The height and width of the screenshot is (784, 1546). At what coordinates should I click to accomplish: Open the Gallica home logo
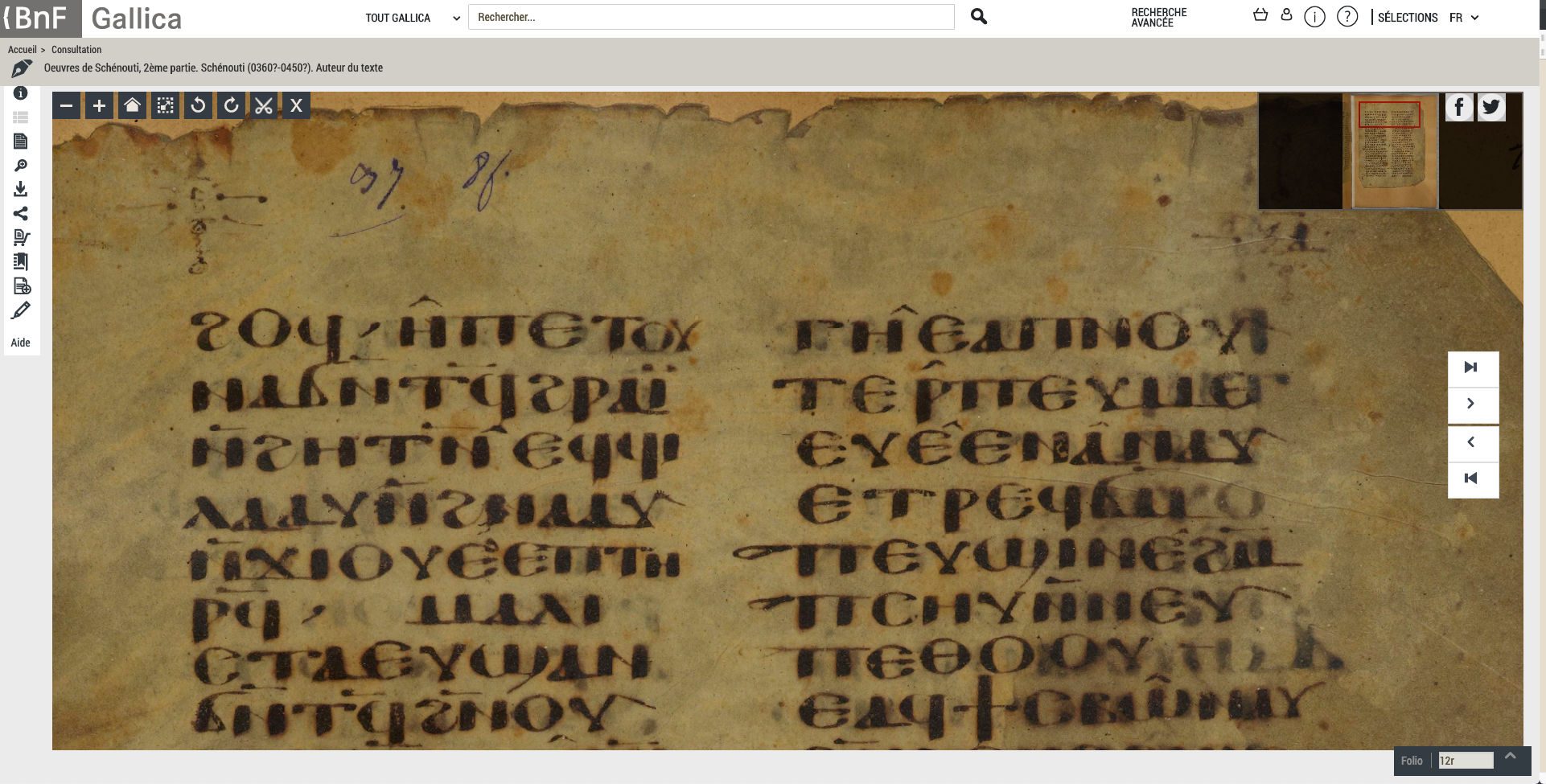pos(137,18)
